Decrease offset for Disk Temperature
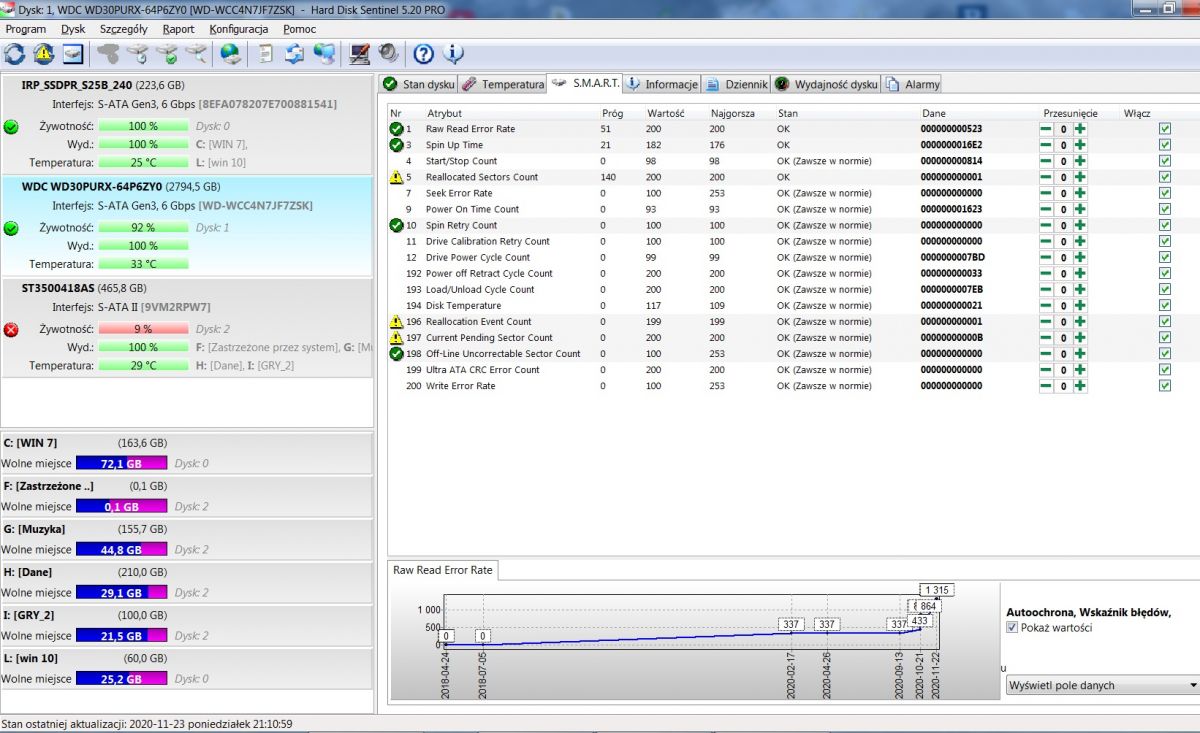The image size is (1200, 733). tap(1046, 305)
